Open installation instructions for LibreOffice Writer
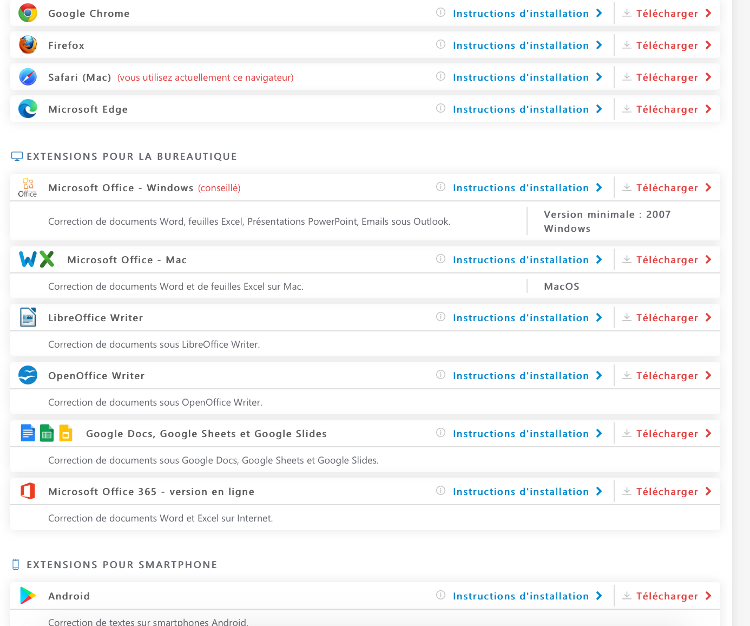This screenshot has height=626, width=750. pos(527,318)
